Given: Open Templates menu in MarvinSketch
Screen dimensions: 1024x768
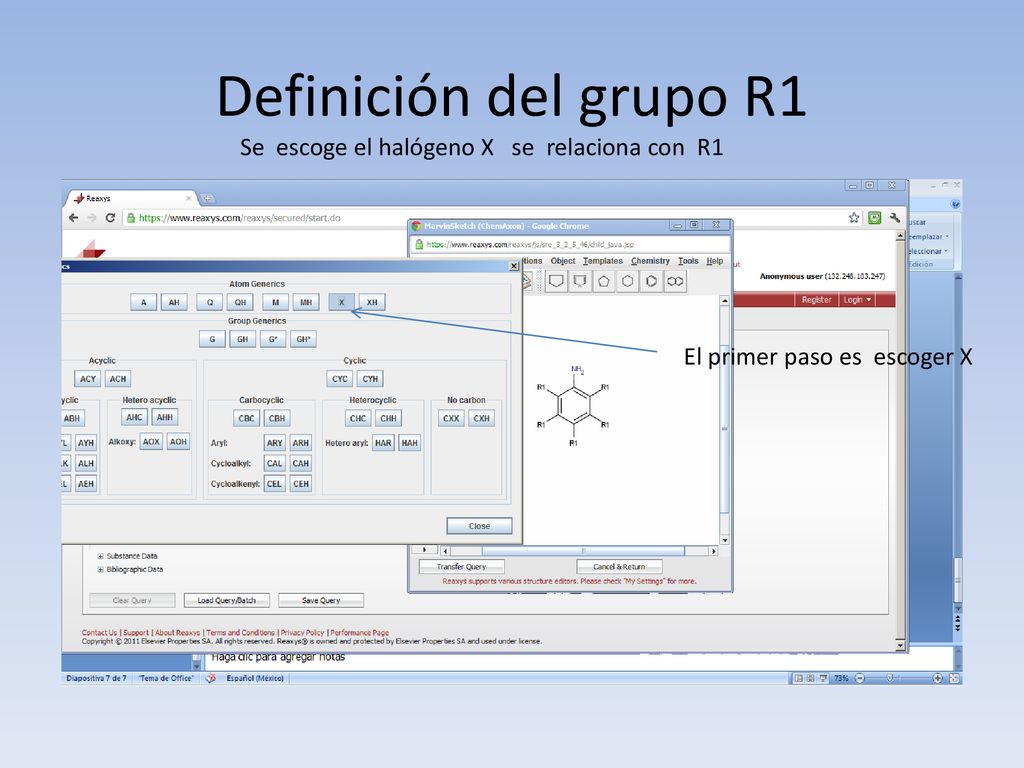Looking at the screenshot, I should point(603,261).
